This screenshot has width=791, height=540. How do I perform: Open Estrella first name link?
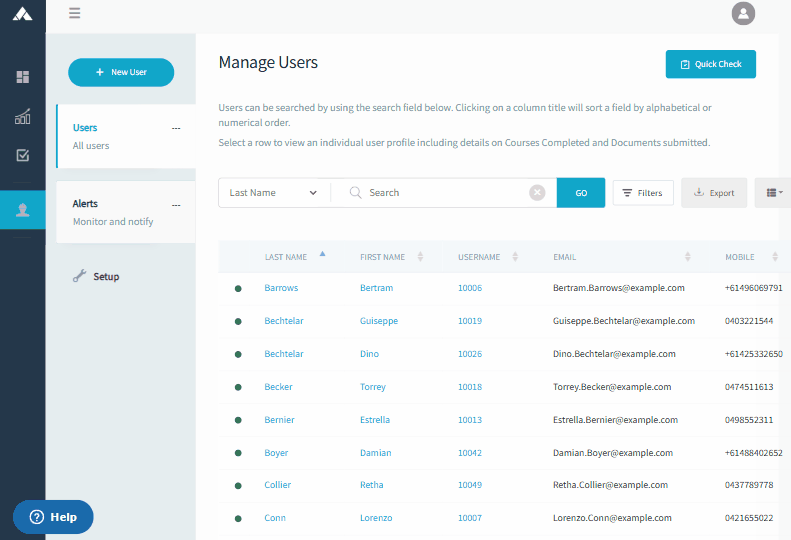[375, 419]
